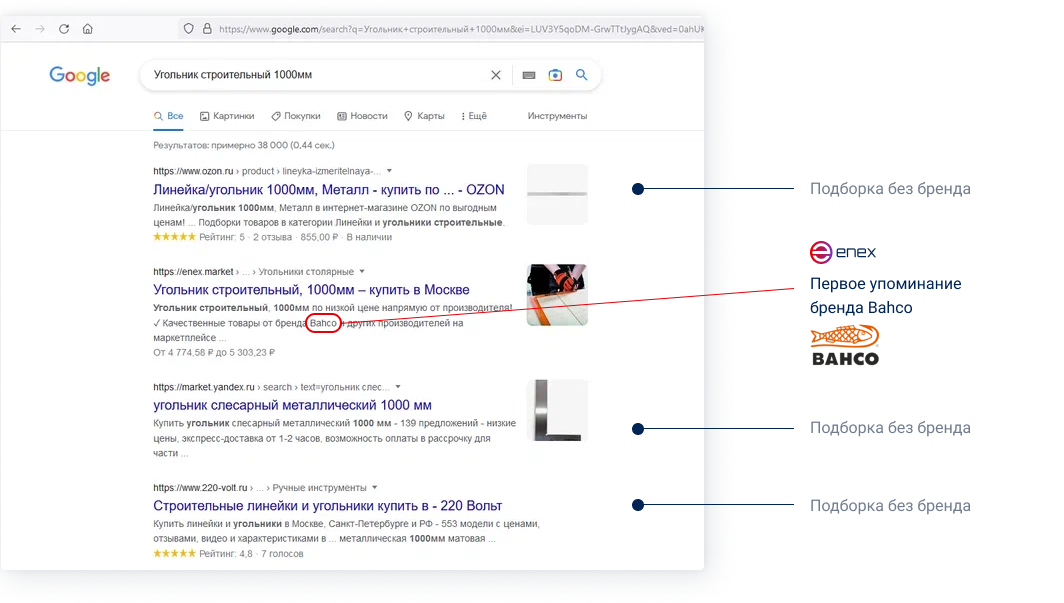
Task: Go back with the browser back arrow
Action: pyautogui.click(x=16, y=29)
